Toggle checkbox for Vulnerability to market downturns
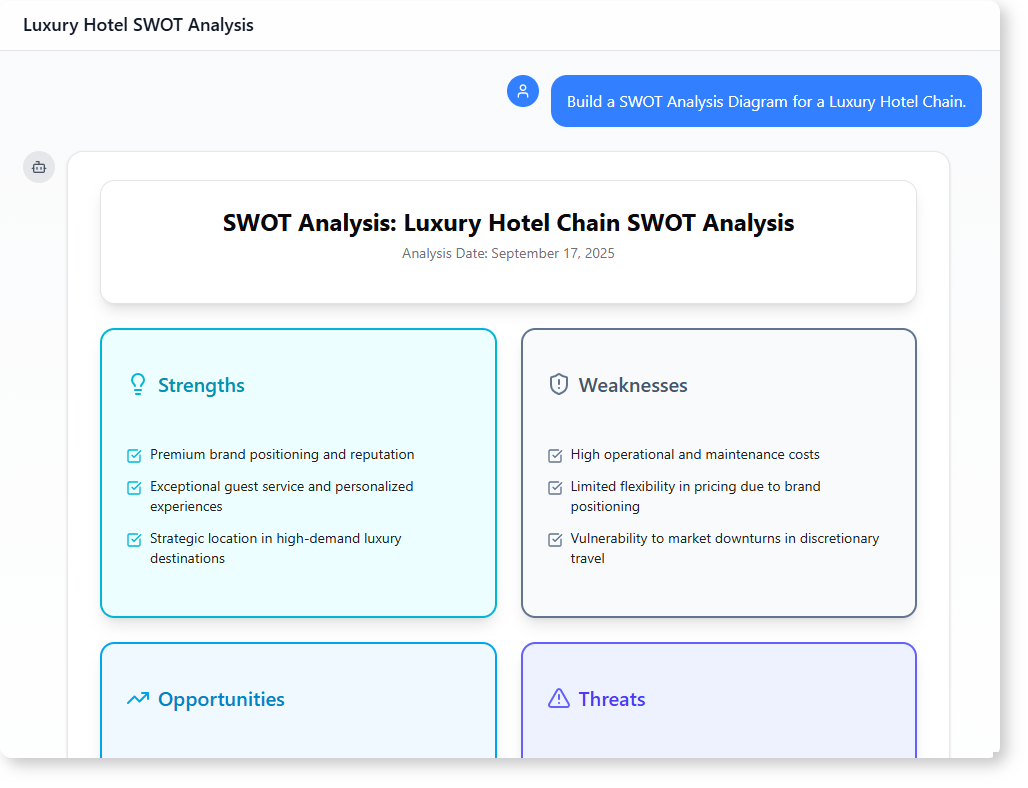The image size is (1028, 788). [556, 540]
